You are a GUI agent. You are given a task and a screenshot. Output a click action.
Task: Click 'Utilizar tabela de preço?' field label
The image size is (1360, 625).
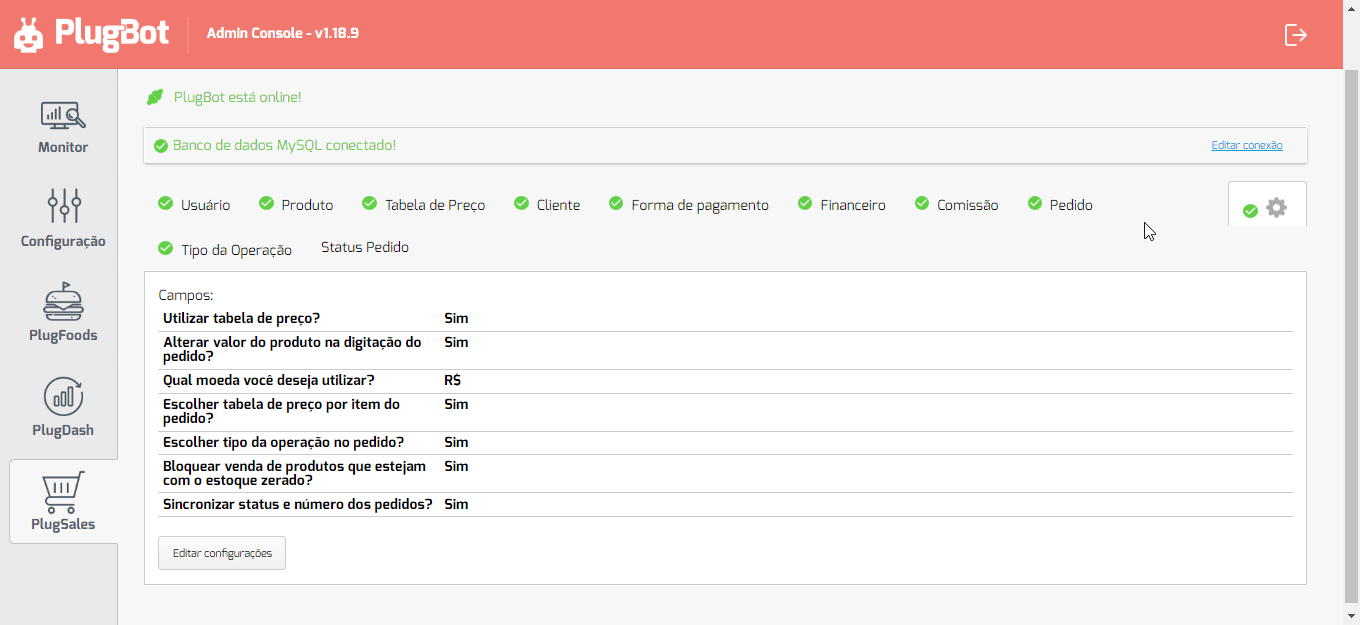(x=241, y=319)
